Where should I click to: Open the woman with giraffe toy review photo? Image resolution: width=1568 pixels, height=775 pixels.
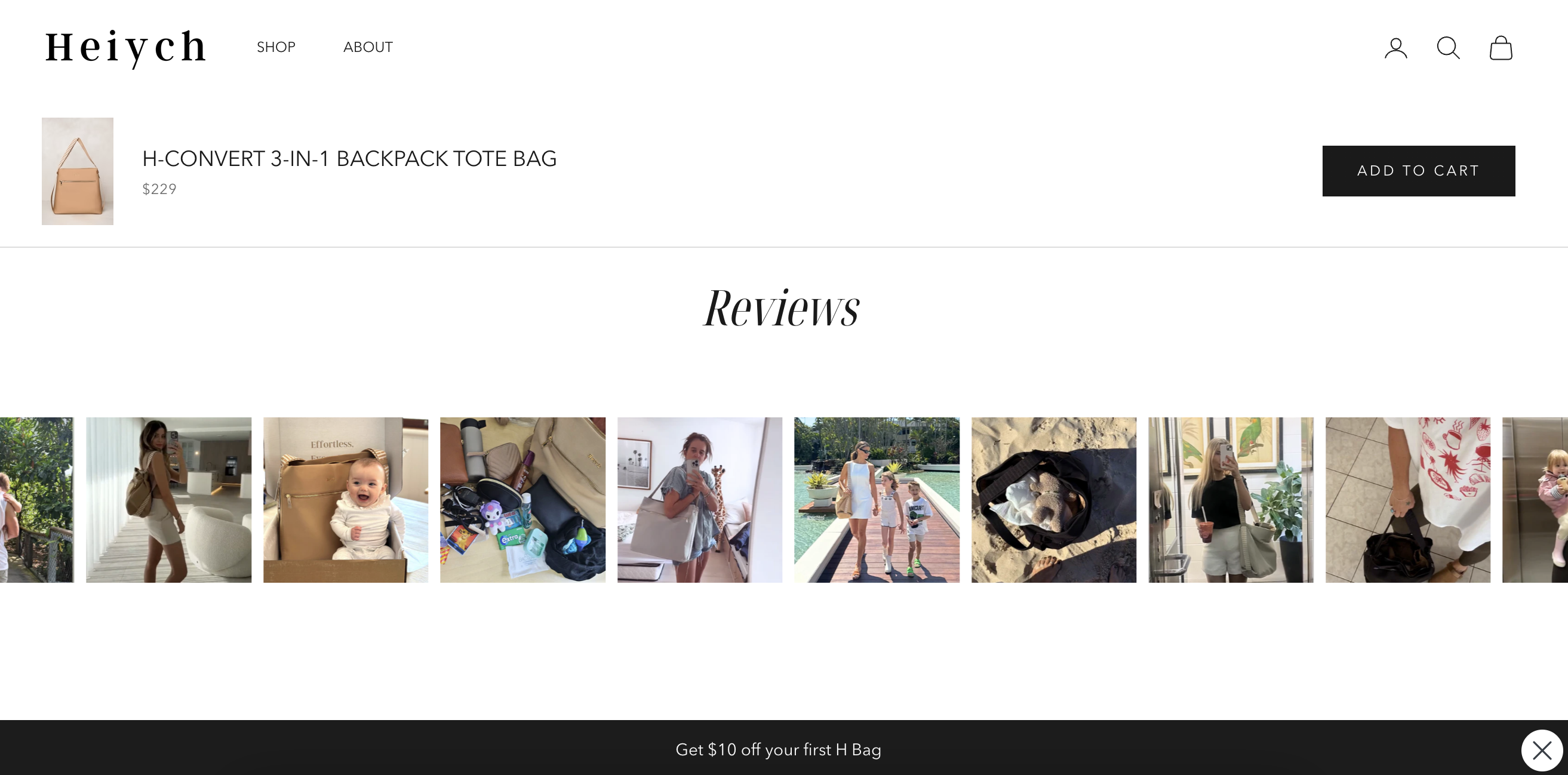[x=699, y=499]
